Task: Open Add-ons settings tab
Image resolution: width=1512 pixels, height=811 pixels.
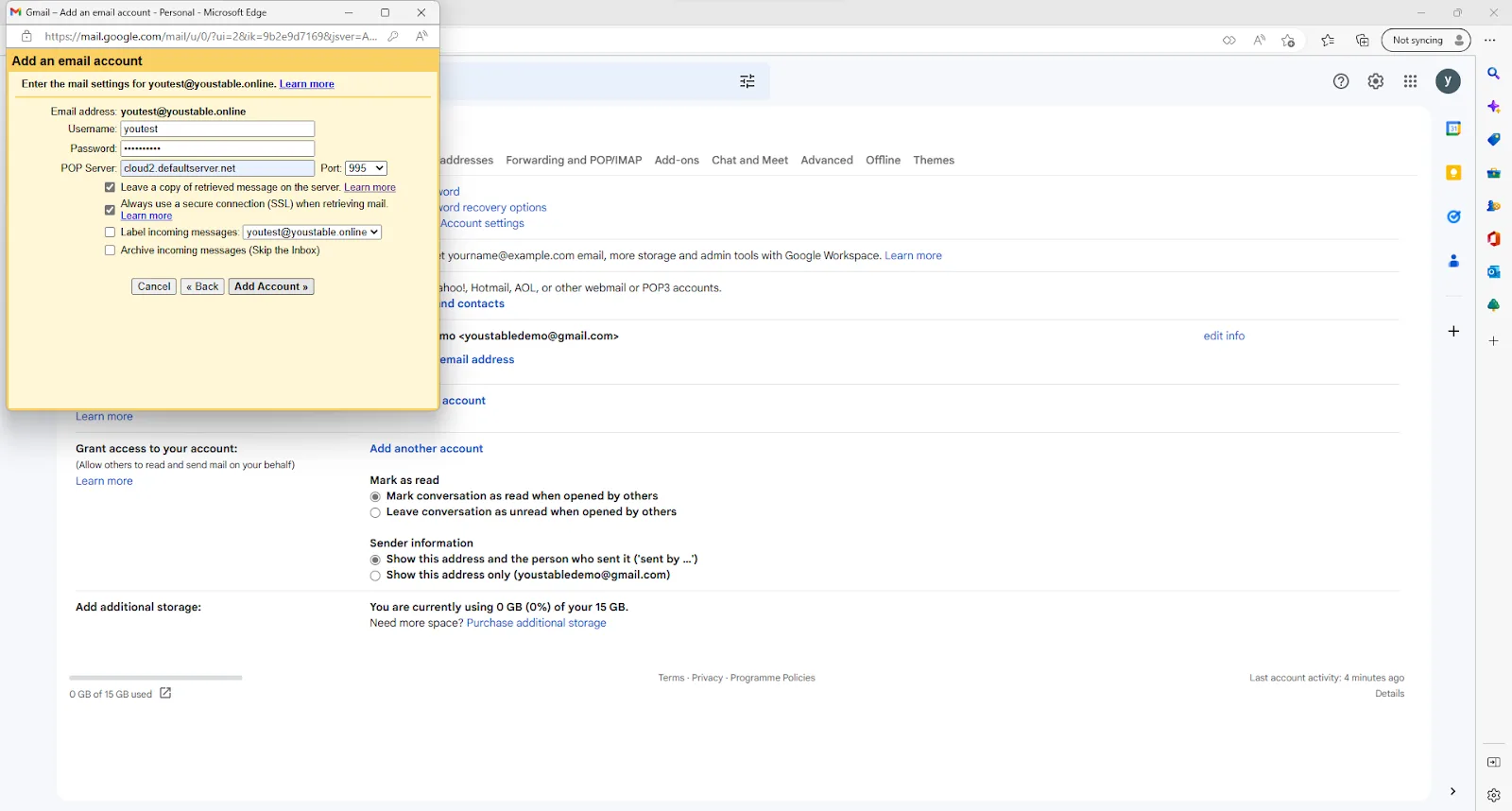Action: [x=677, y=160]
